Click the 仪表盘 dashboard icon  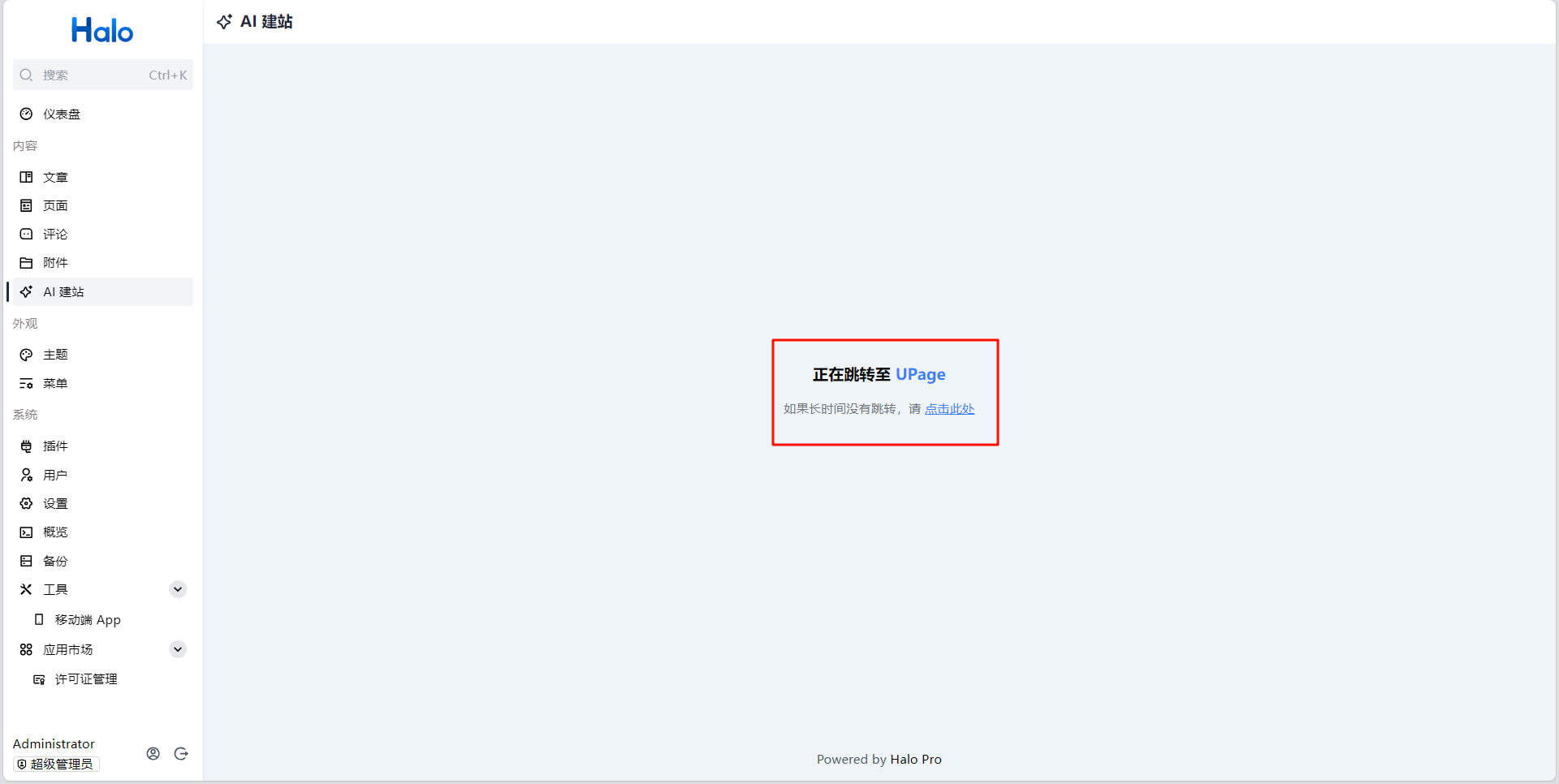tap(27, 114)
